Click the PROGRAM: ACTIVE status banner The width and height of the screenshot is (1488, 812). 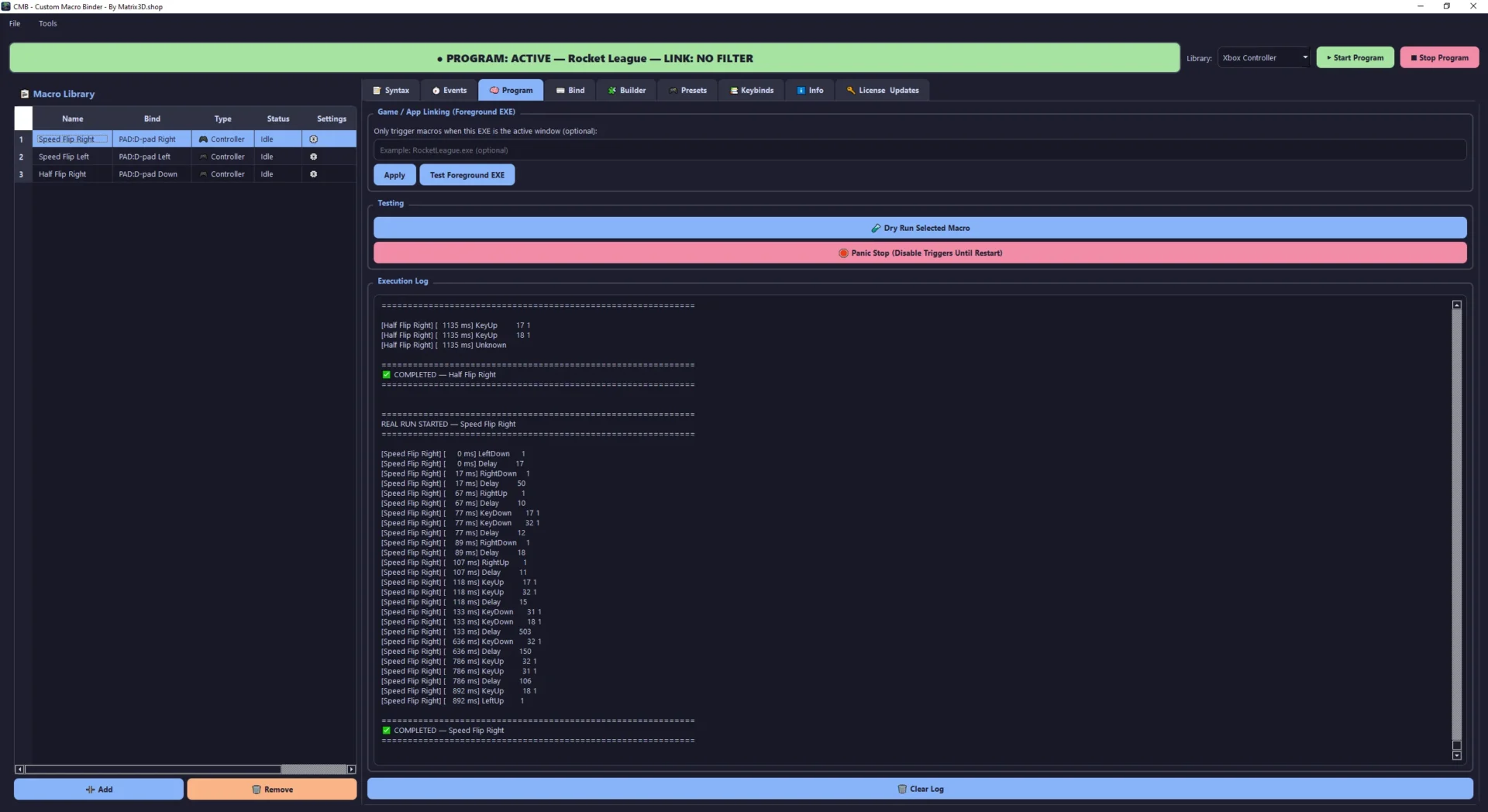594,58
